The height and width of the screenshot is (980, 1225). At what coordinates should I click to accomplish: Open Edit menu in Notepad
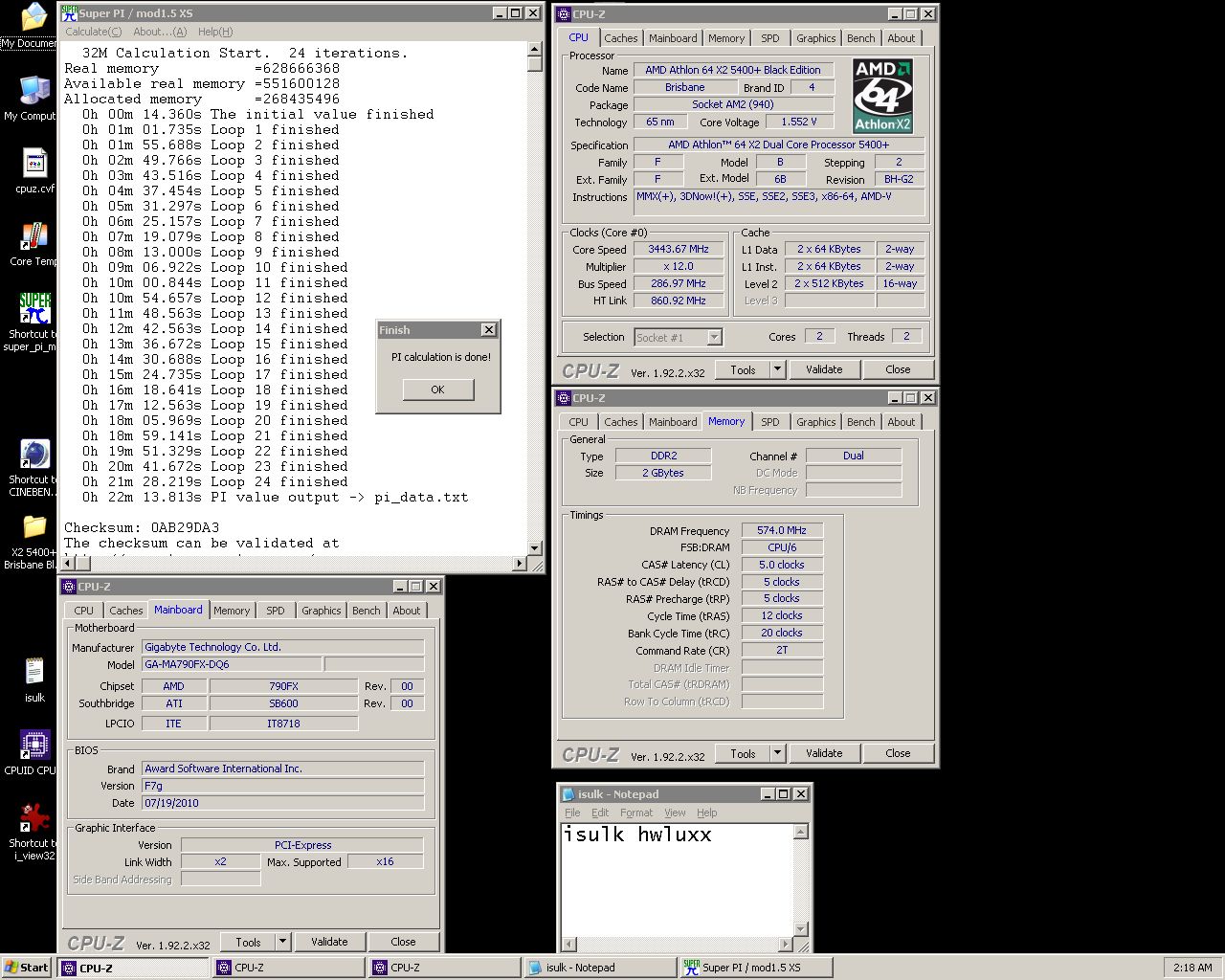pos(600,813)
